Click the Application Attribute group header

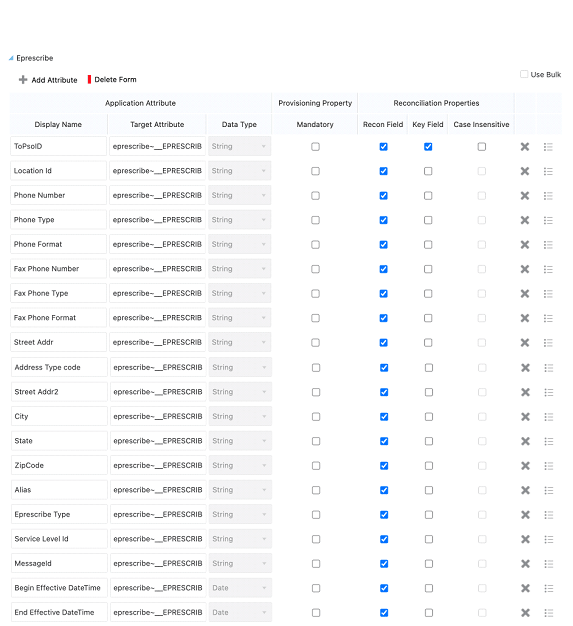point(141,103)
